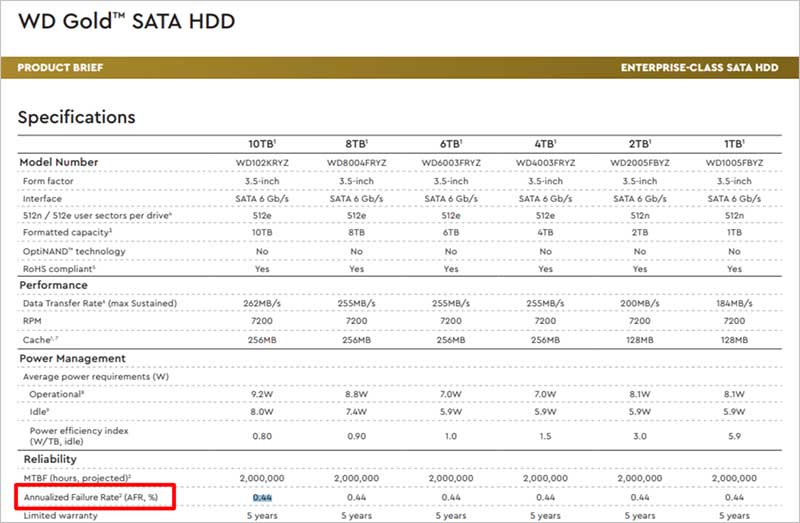Viewport: 800px width, 523px height.
Task: Click the Operational row label
Action: [x=57, y=394]
